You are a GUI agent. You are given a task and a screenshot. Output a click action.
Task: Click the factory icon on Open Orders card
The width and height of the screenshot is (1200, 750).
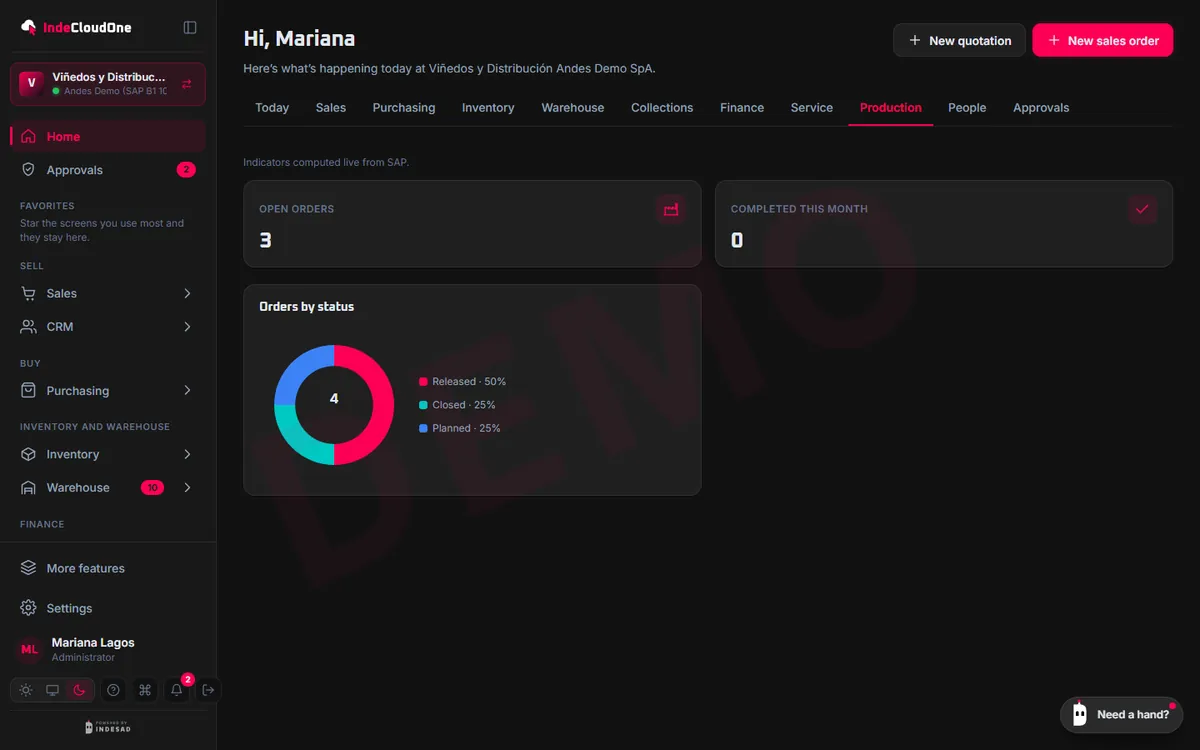(671, 209)
